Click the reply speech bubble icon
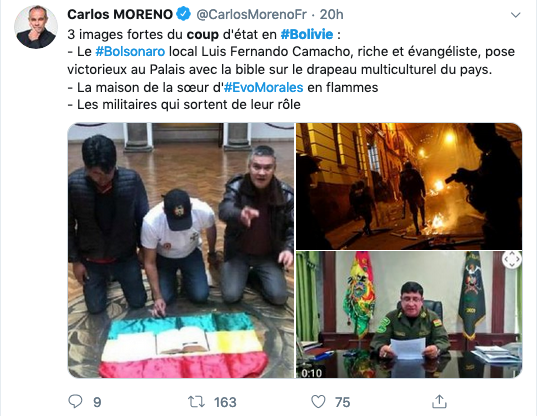Screen dimensions: 546x416 (75, 401)
